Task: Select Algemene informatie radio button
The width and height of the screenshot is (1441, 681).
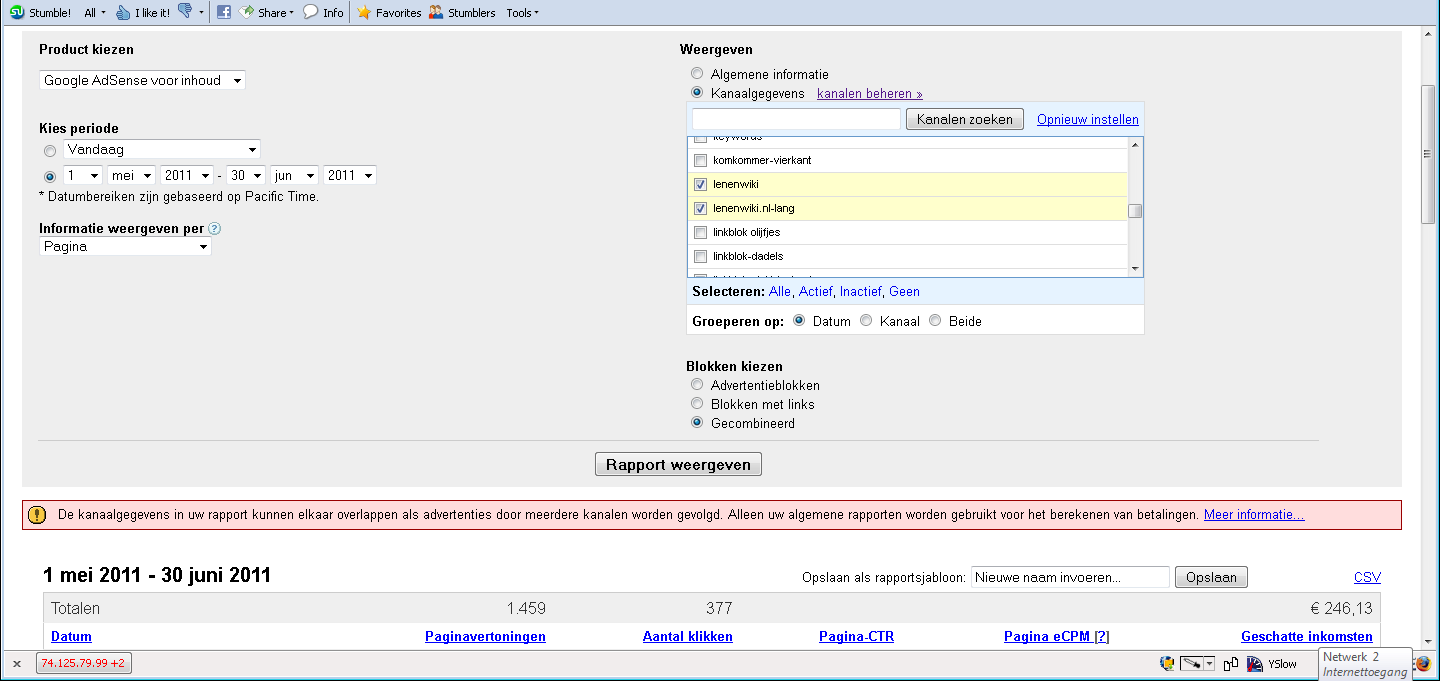Action: pyautogui.click(x=697, y=74)
